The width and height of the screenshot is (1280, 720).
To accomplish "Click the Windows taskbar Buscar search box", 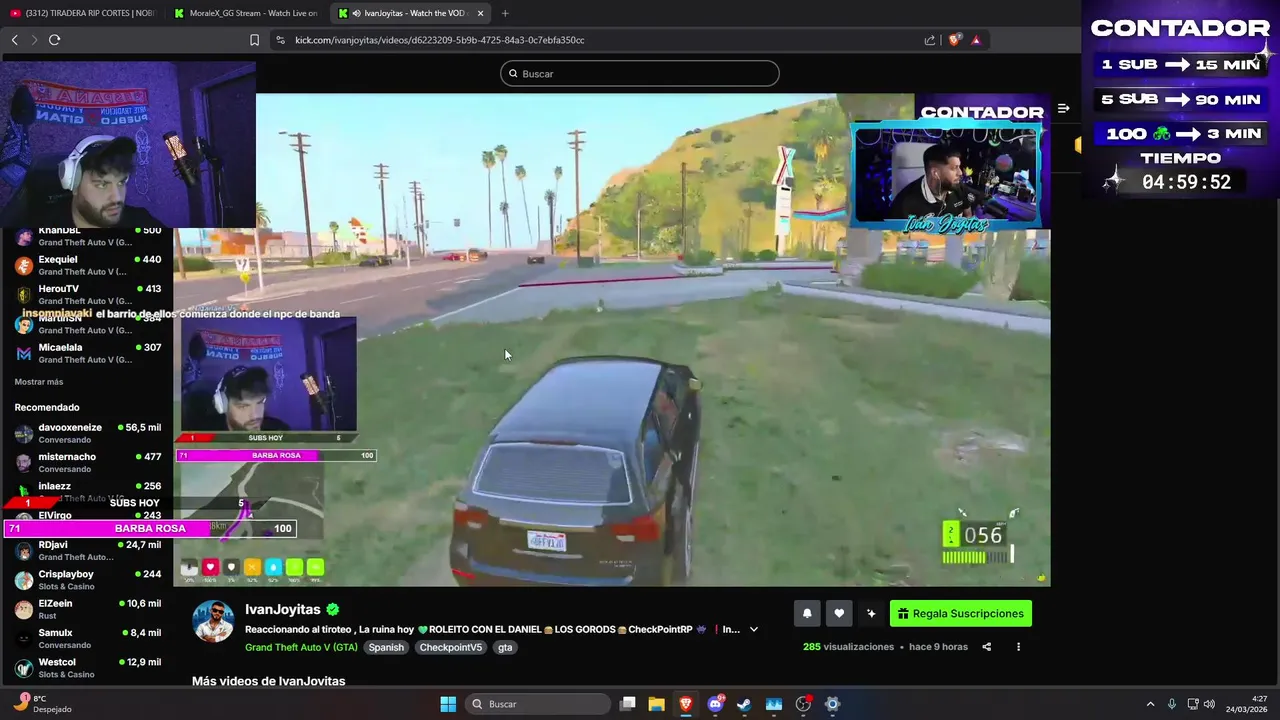I will [x=539, y=704].
